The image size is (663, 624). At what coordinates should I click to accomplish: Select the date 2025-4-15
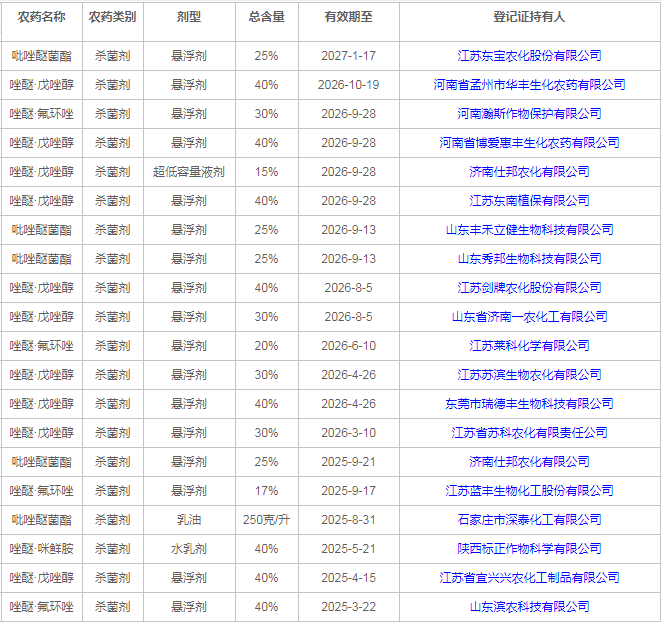(348, 578)
